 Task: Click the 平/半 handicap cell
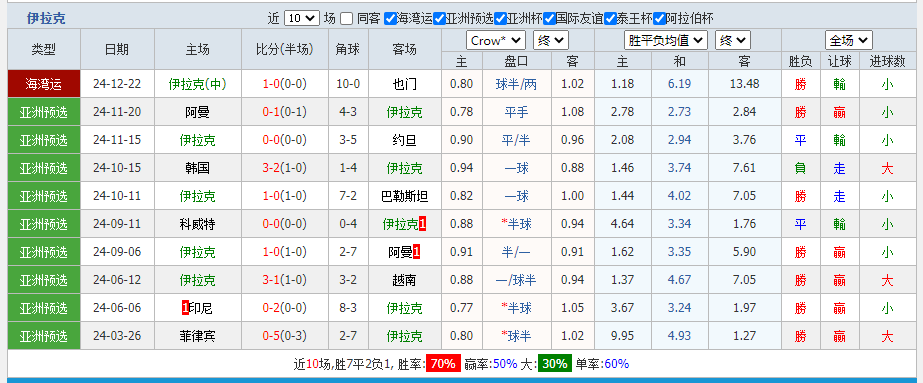(516, 140)
